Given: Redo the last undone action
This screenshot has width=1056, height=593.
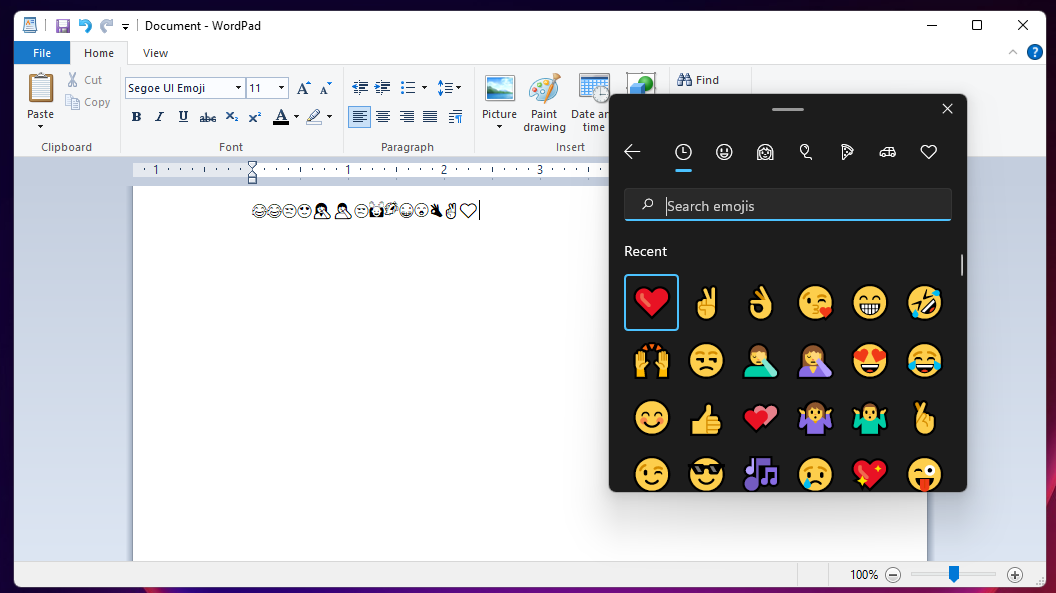Looking at the screenshot, I should pyautogui.click(x=106, y=26).
